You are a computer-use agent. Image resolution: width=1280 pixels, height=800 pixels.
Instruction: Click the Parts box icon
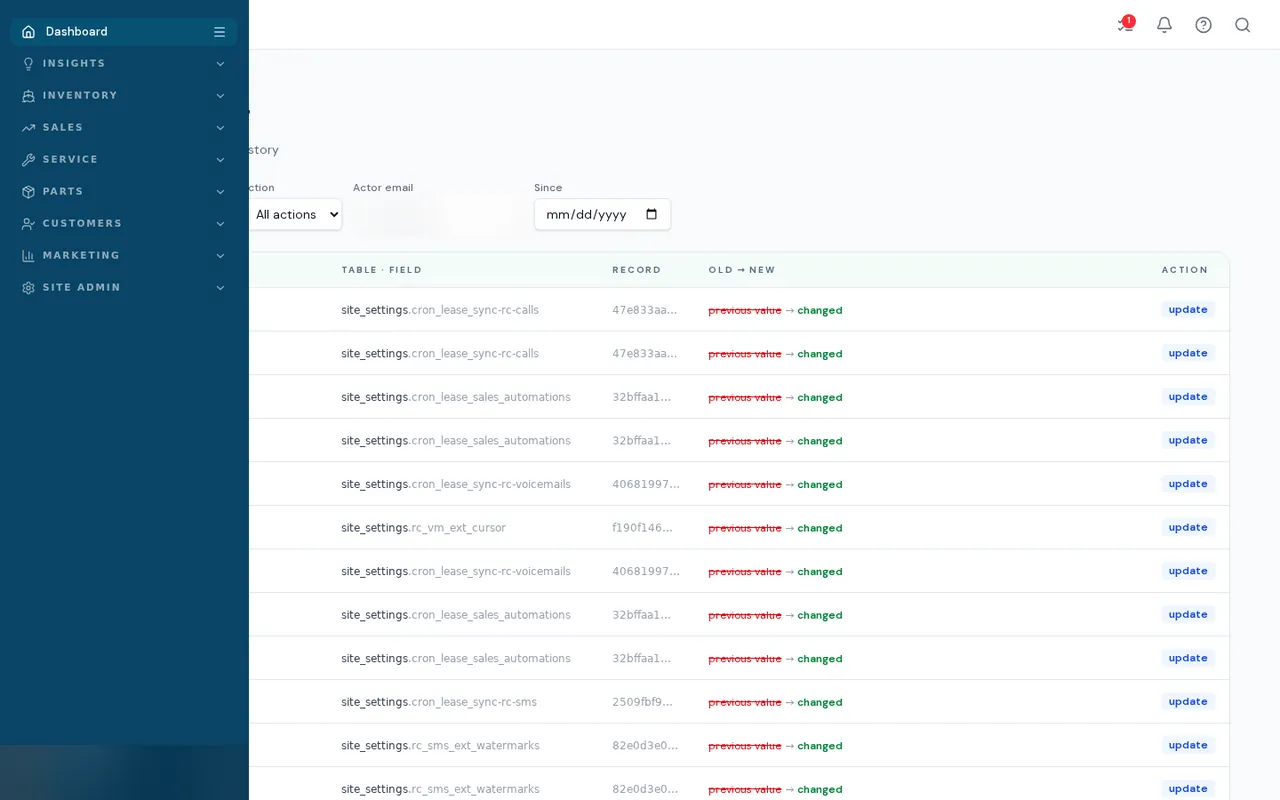tap(28, 192)
